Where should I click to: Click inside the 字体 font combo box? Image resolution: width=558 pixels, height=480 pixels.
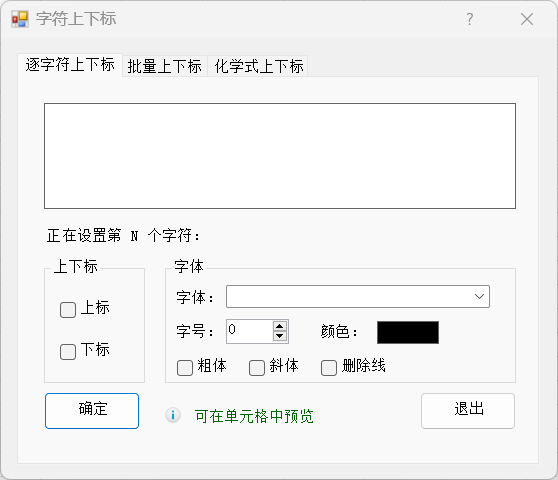tap(358, 296)
